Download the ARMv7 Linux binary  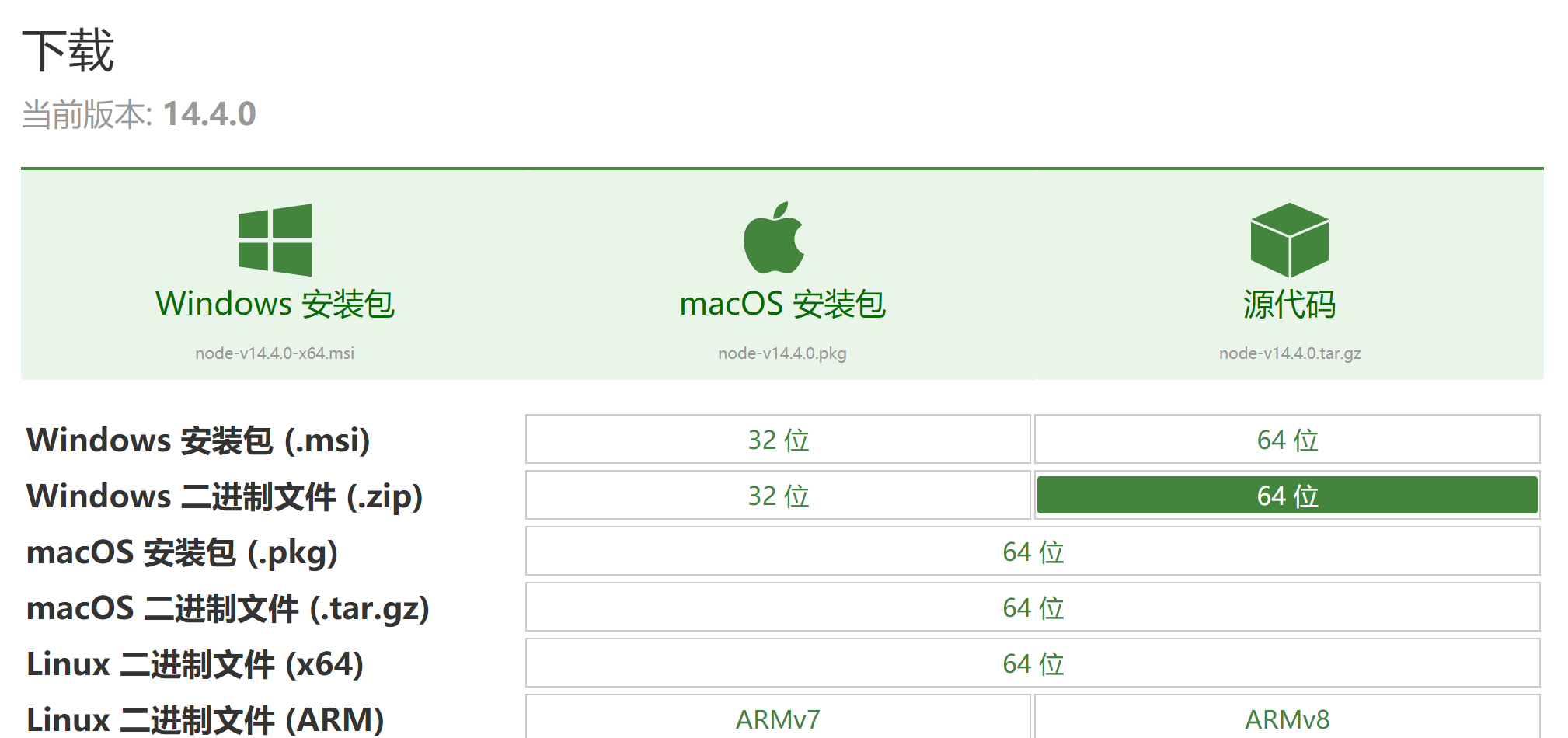(x=778, y=719)
